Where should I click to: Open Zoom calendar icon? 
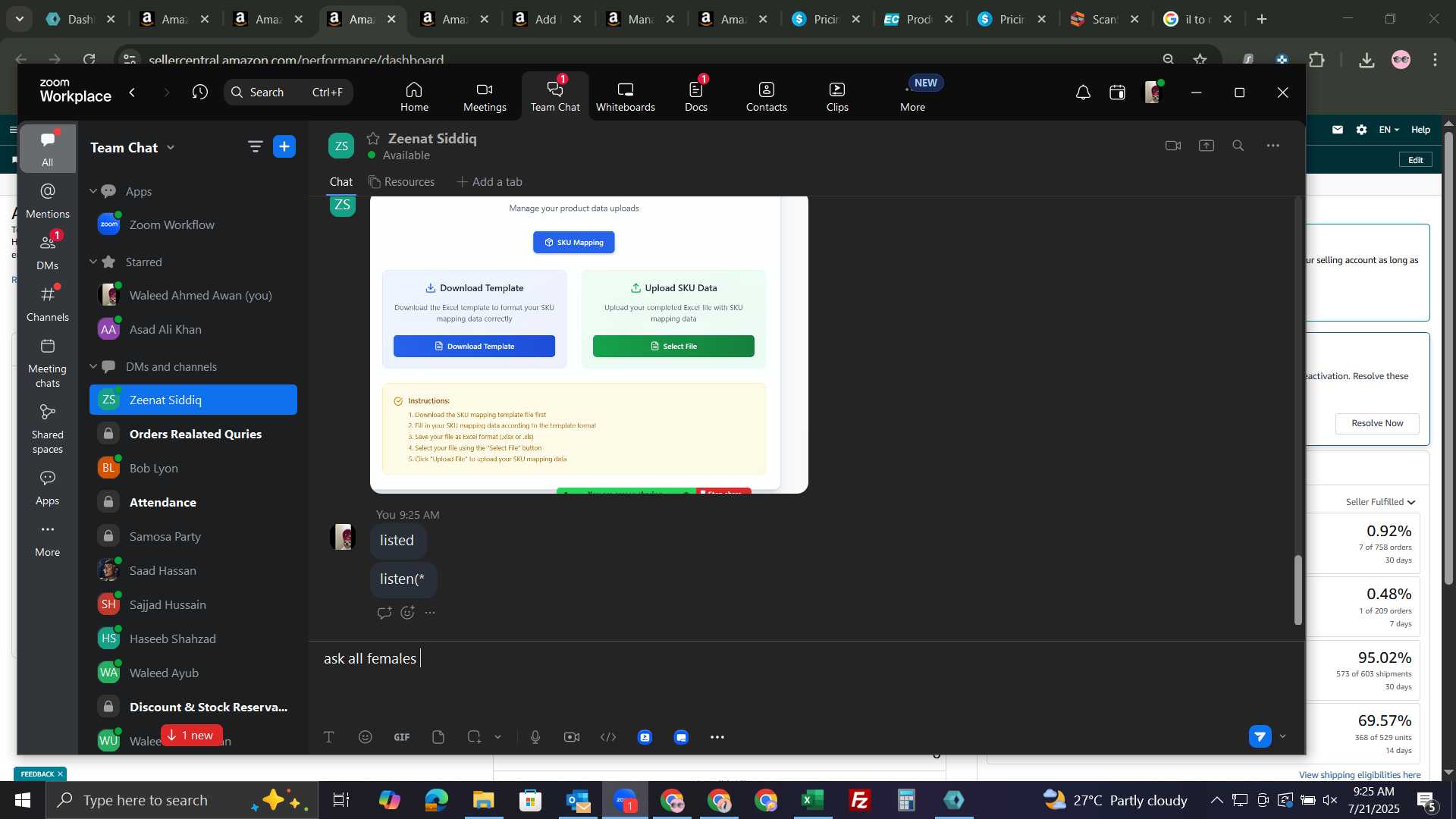1117,93
